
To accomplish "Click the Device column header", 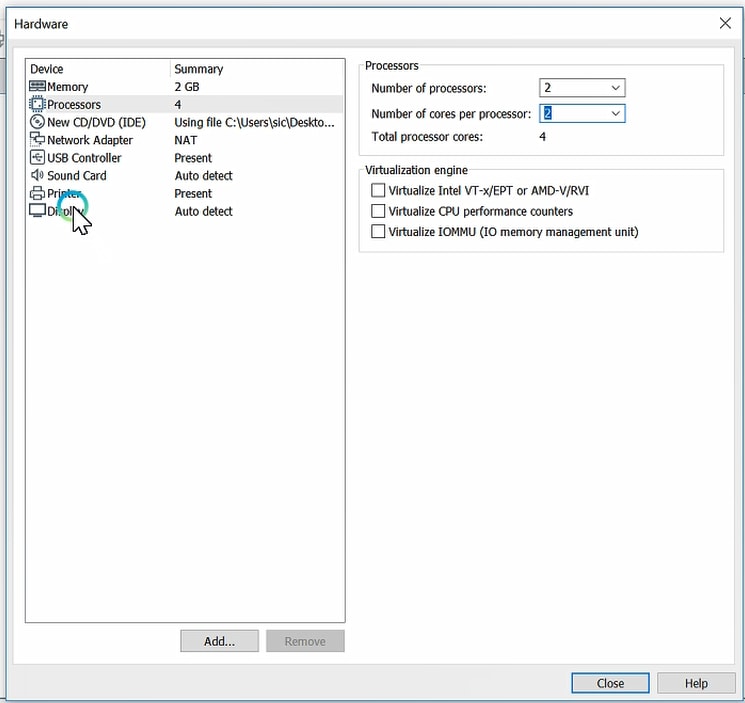I will [x=47, y=69].
